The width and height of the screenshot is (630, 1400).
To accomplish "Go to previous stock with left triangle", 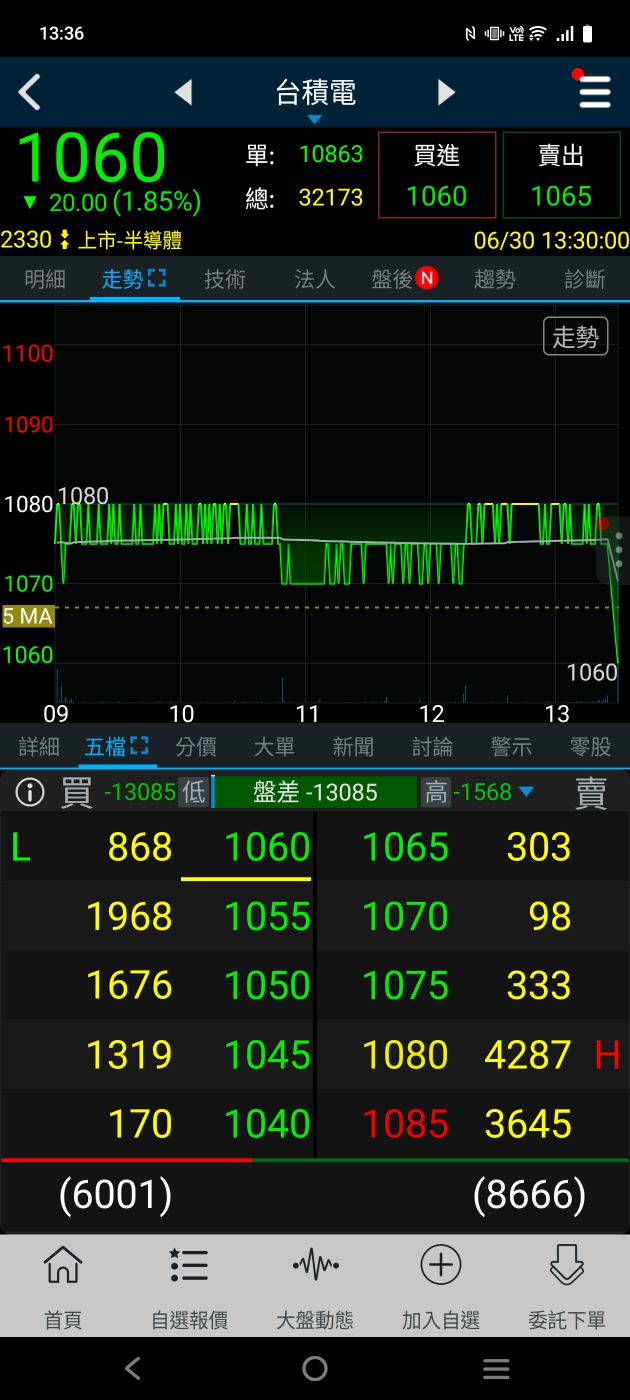I will click(x=183, y=93).
